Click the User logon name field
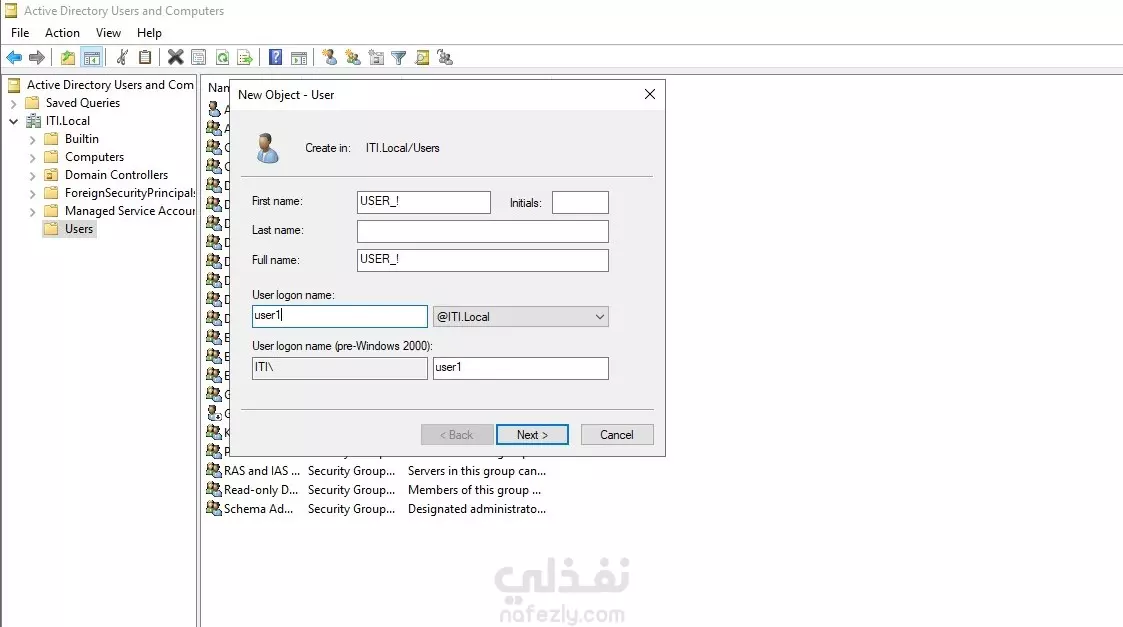 339,316
